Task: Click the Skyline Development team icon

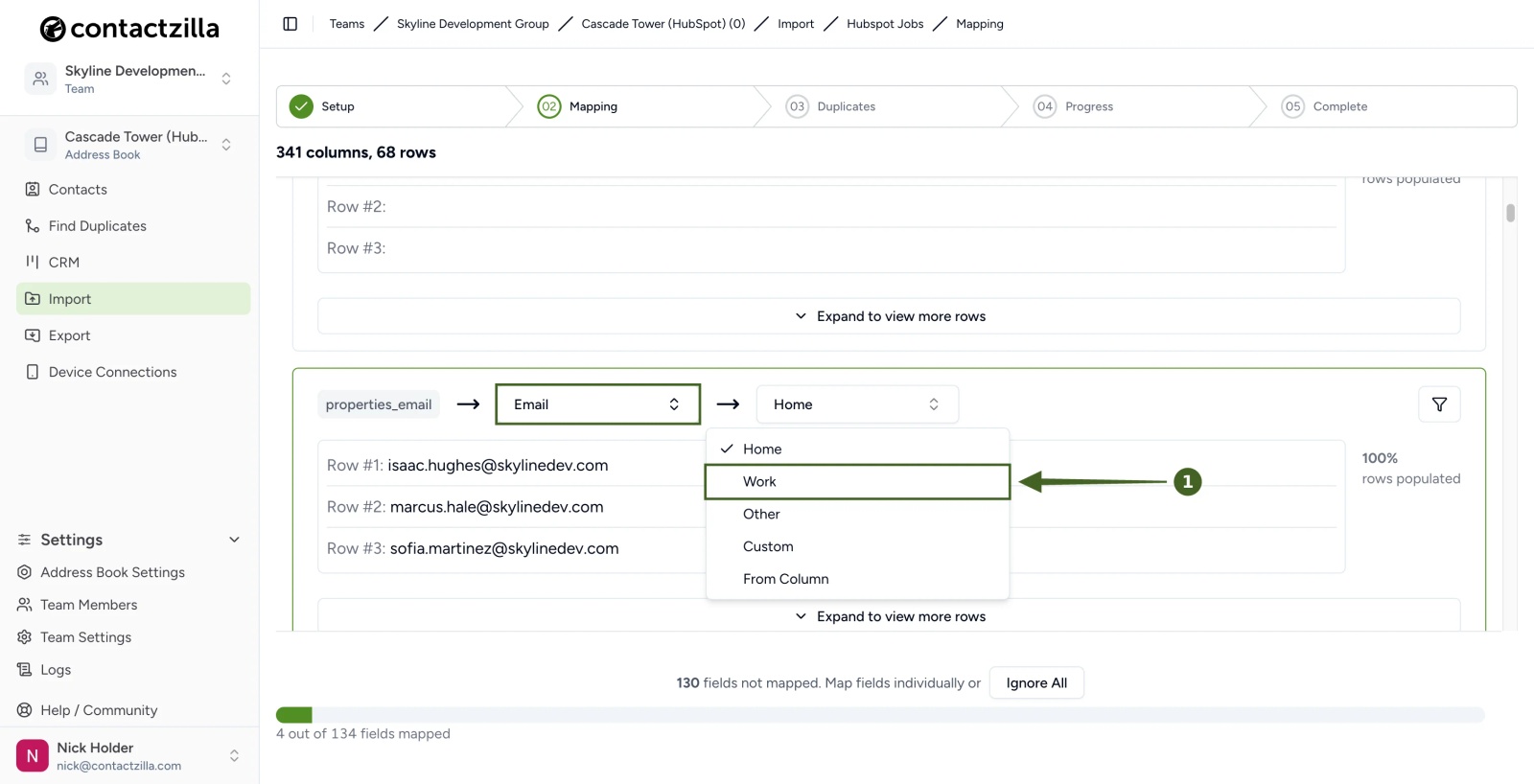Action: 40,79
